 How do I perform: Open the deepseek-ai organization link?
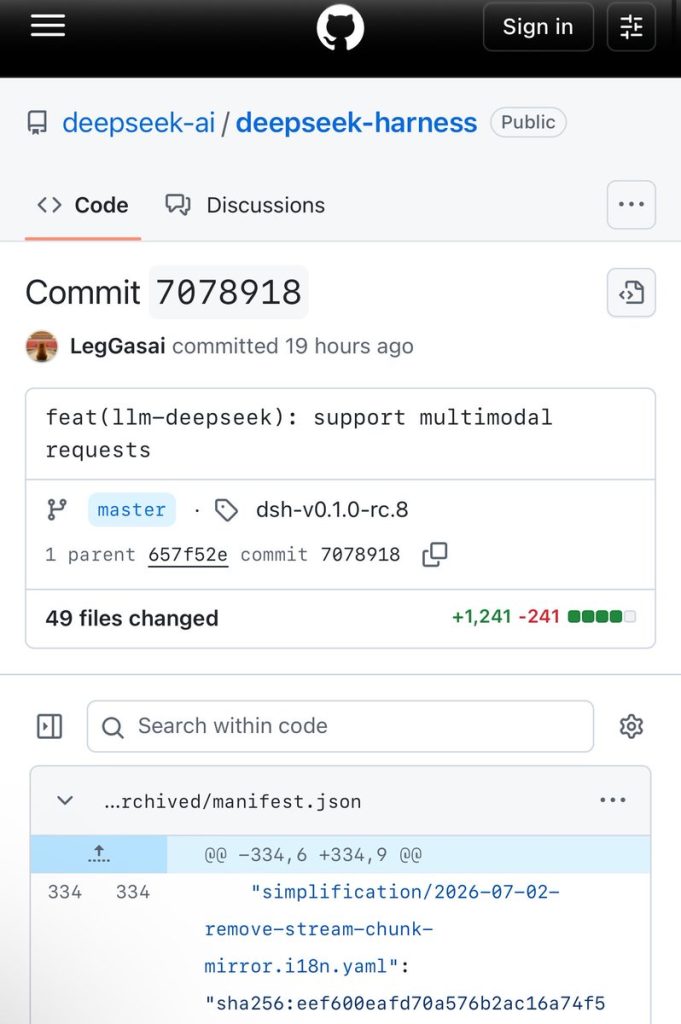pyautogui.click(x=138, y=123)
